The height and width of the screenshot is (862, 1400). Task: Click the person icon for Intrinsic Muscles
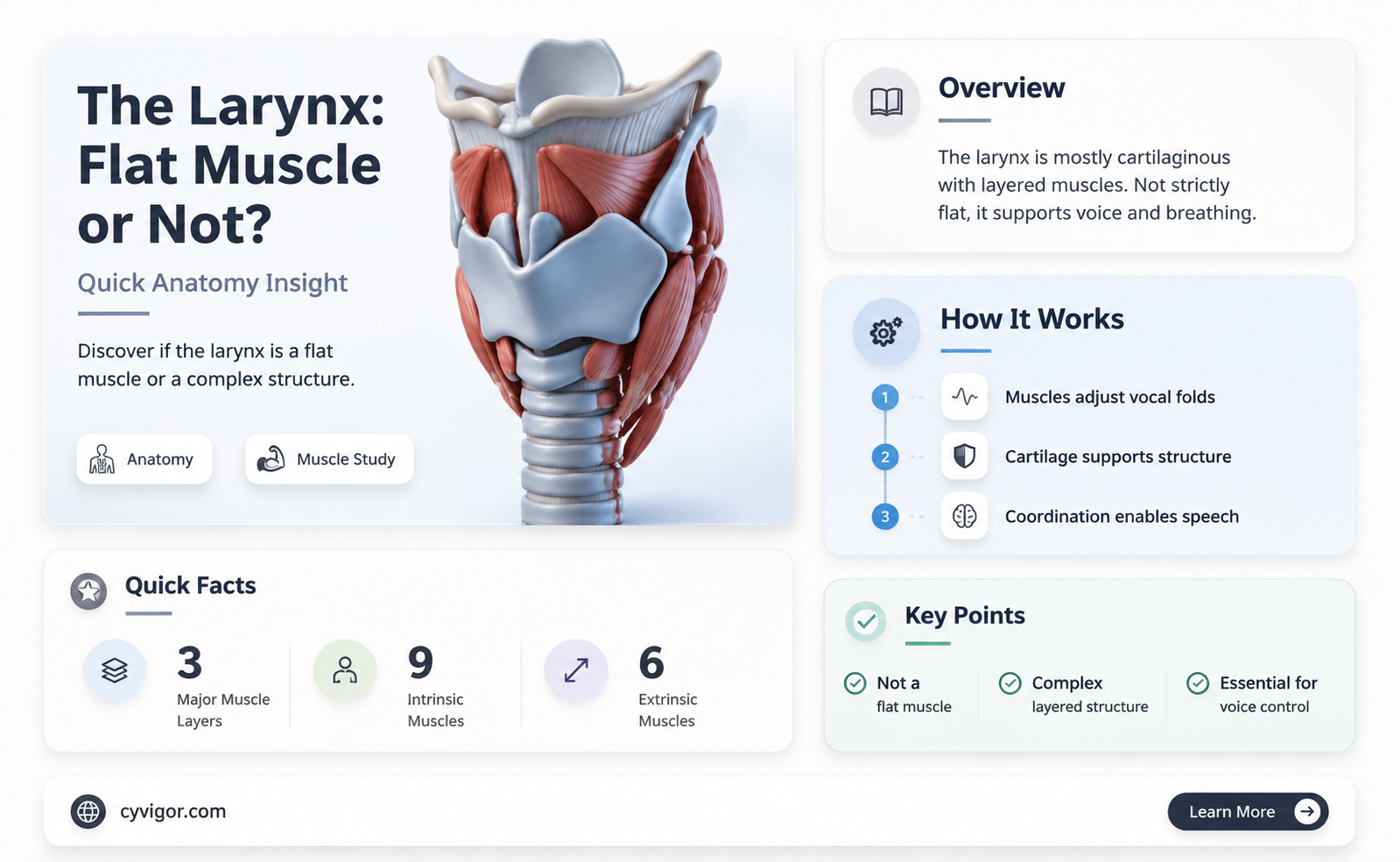pos(345,670)
